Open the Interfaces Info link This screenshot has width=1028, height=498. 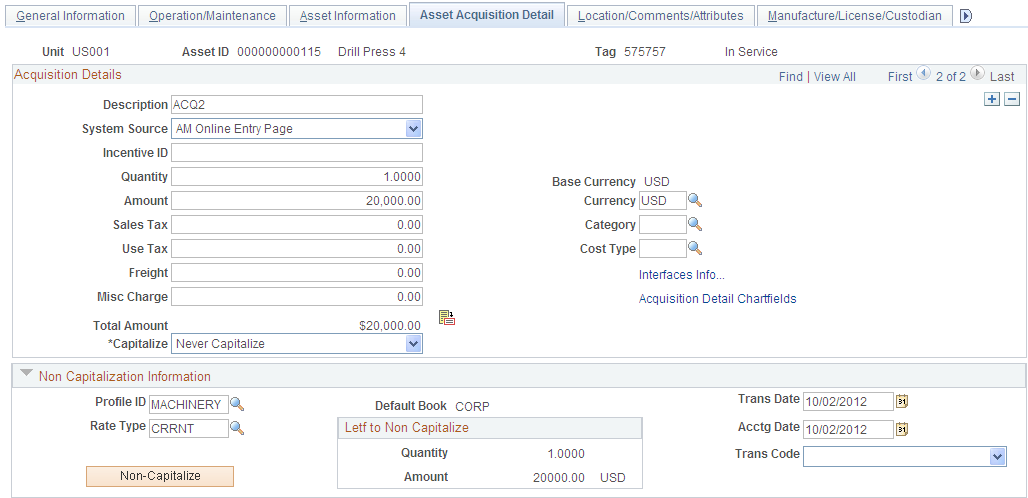(x=682, y=275)
